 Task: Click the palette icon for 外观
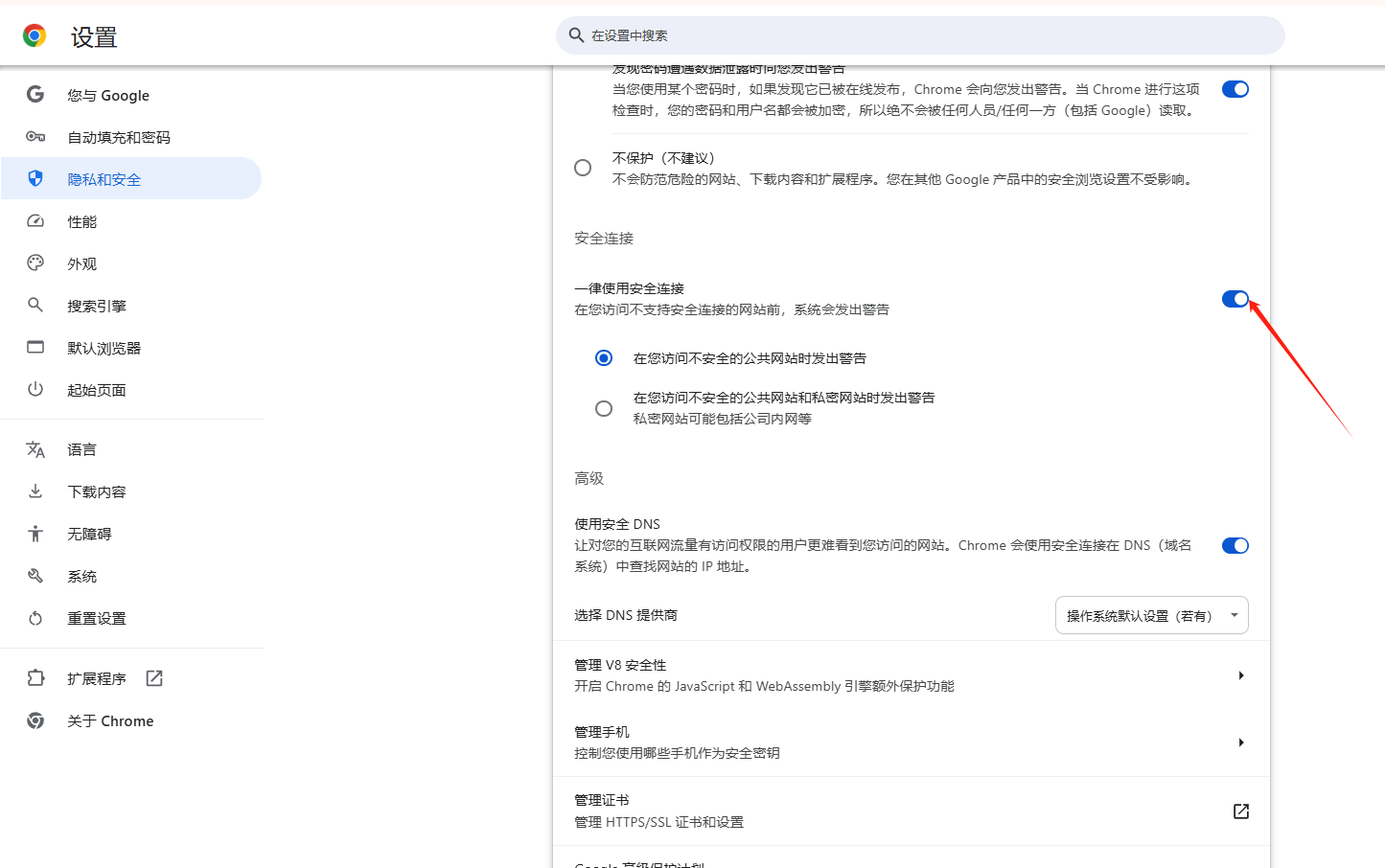pos(35,263)
